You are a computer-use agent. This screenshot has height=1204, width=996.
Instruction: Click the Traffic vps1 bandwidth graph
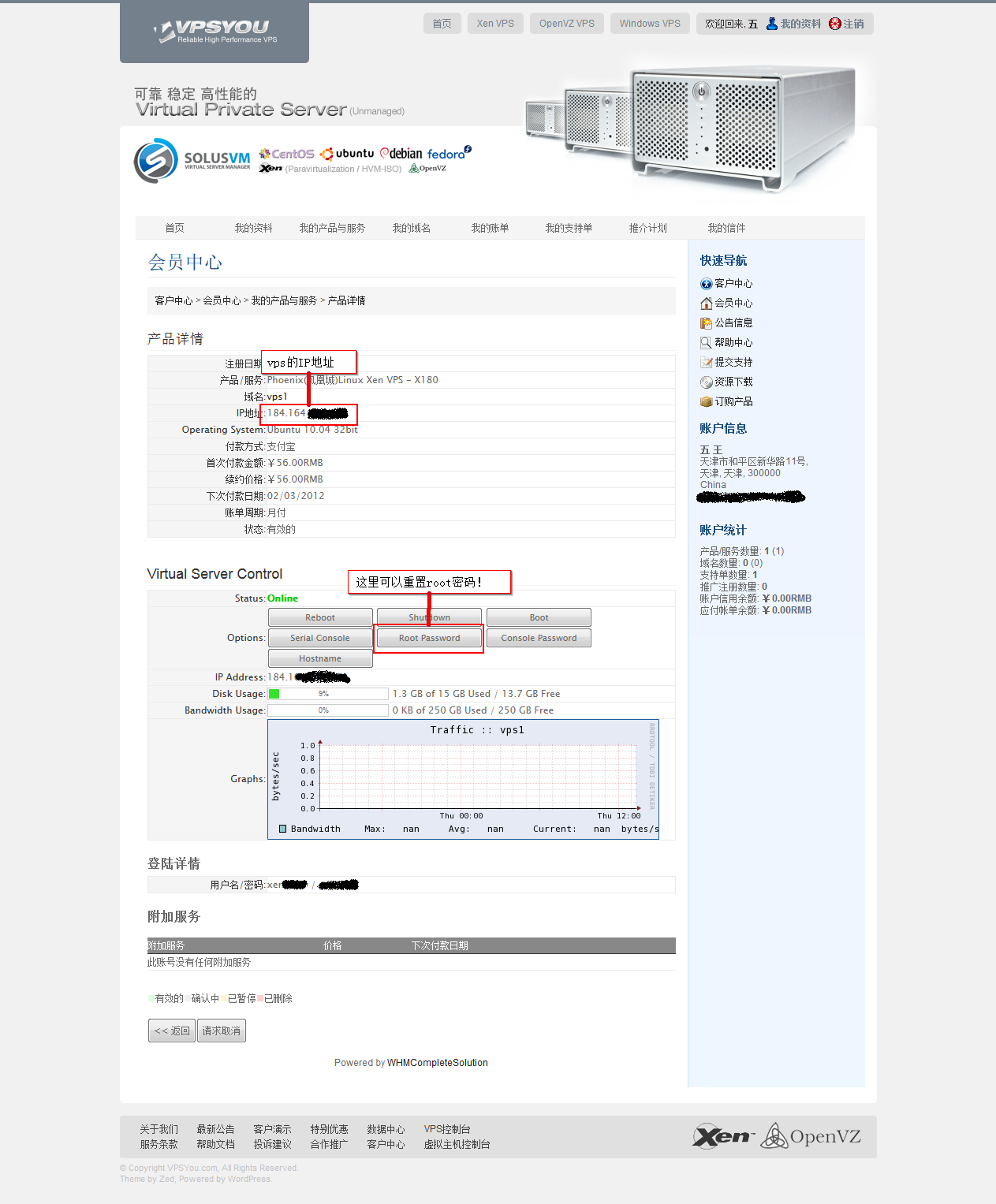[x=463, y=779]
